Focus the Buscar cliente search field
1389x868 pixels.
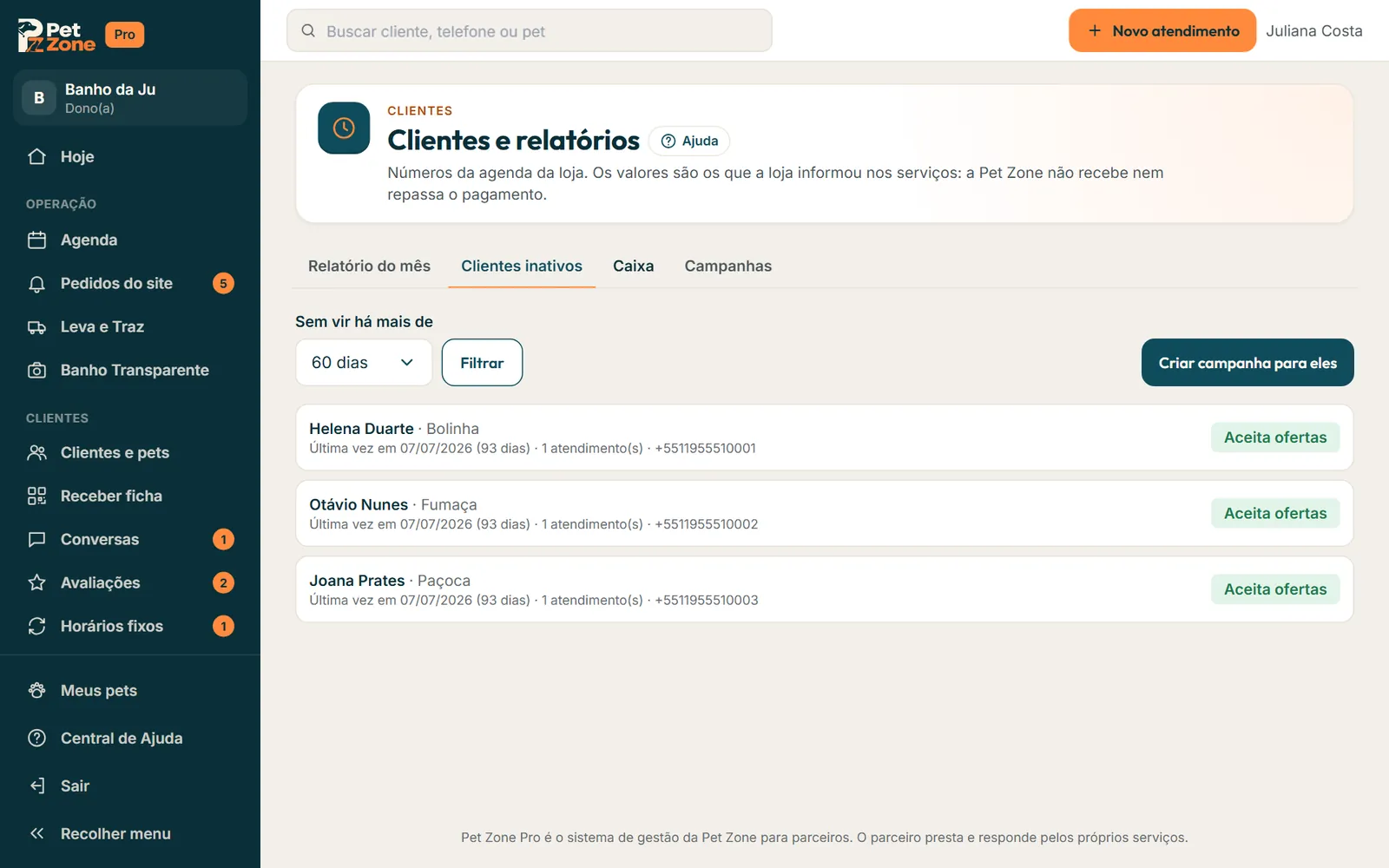coord(530,30)
